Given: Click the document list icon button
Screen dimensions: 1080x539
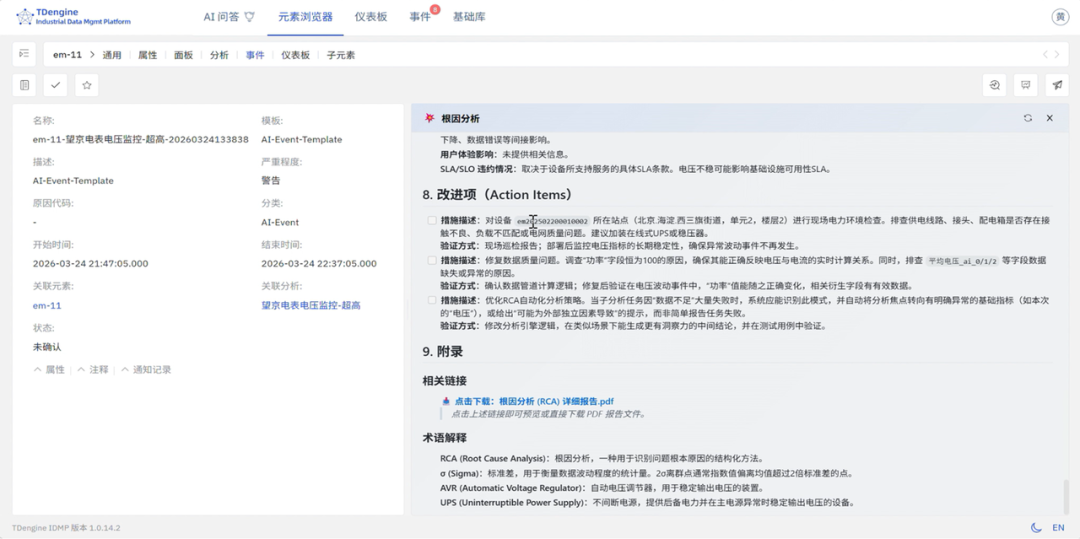Looking at the screenshot, I should 24,85.
